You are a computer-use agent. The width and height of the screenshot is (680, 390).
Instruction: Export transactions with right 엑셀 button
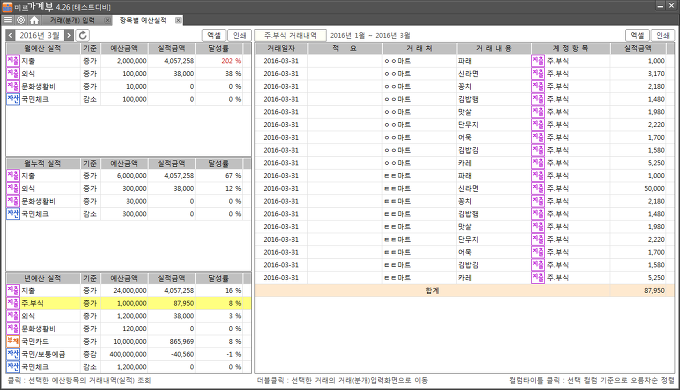click(x=637, y=36)
